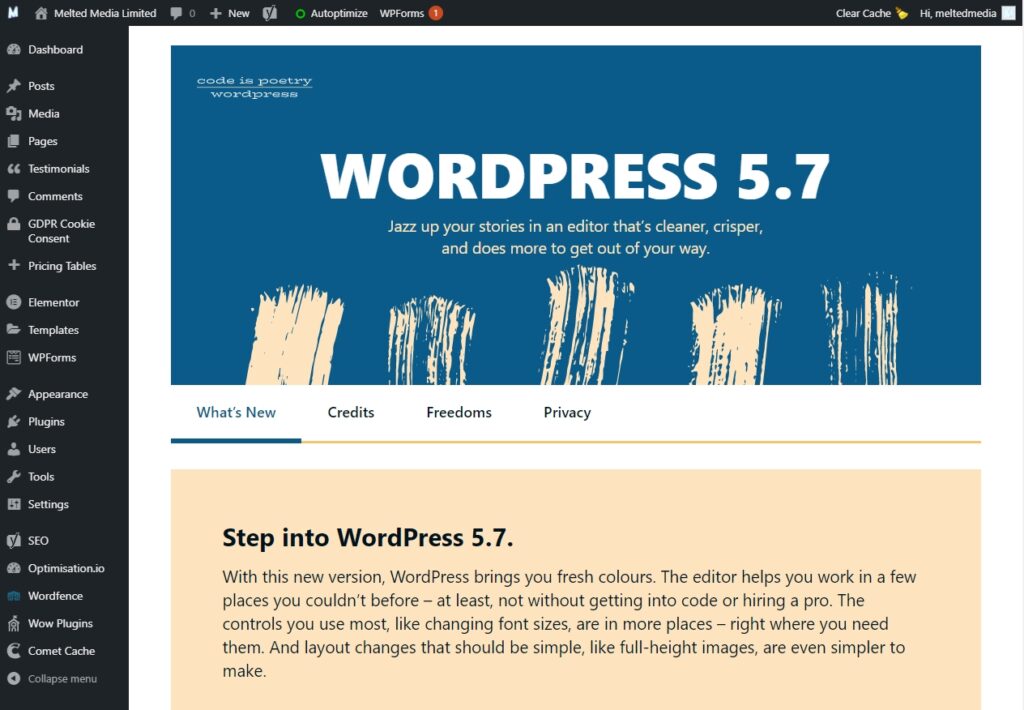
Task: Open the Freedoms tab
Action: [x=458, y=413]
